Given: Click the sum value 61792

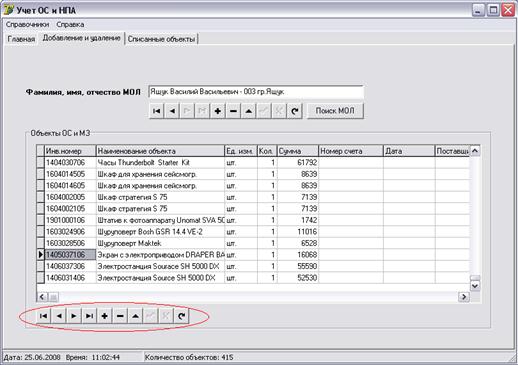Looking at the screenshot, I should 298,162.
